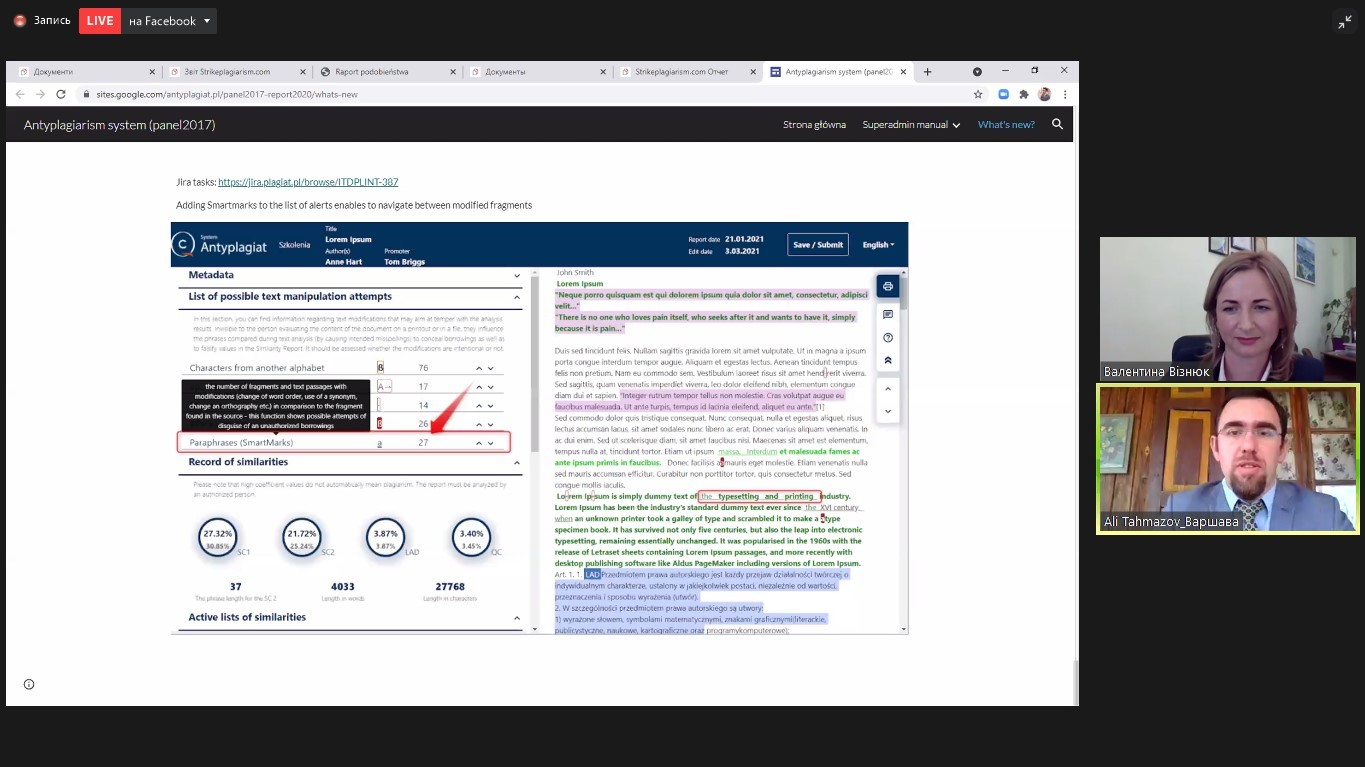Switch to Звіт Strikeplagiarism.com tab
Image resolution: width=1365 pixels, height=767 pixels.
235,72
